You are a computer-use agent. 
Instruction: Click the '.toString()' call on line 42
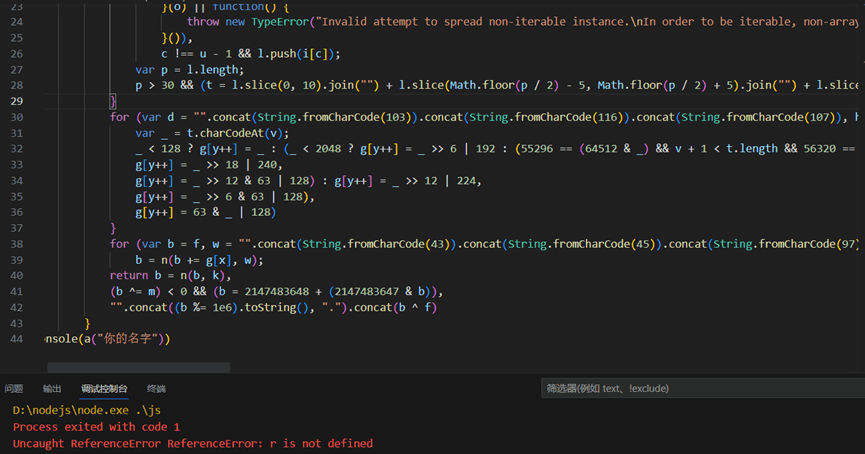click(x=274, y=307)
